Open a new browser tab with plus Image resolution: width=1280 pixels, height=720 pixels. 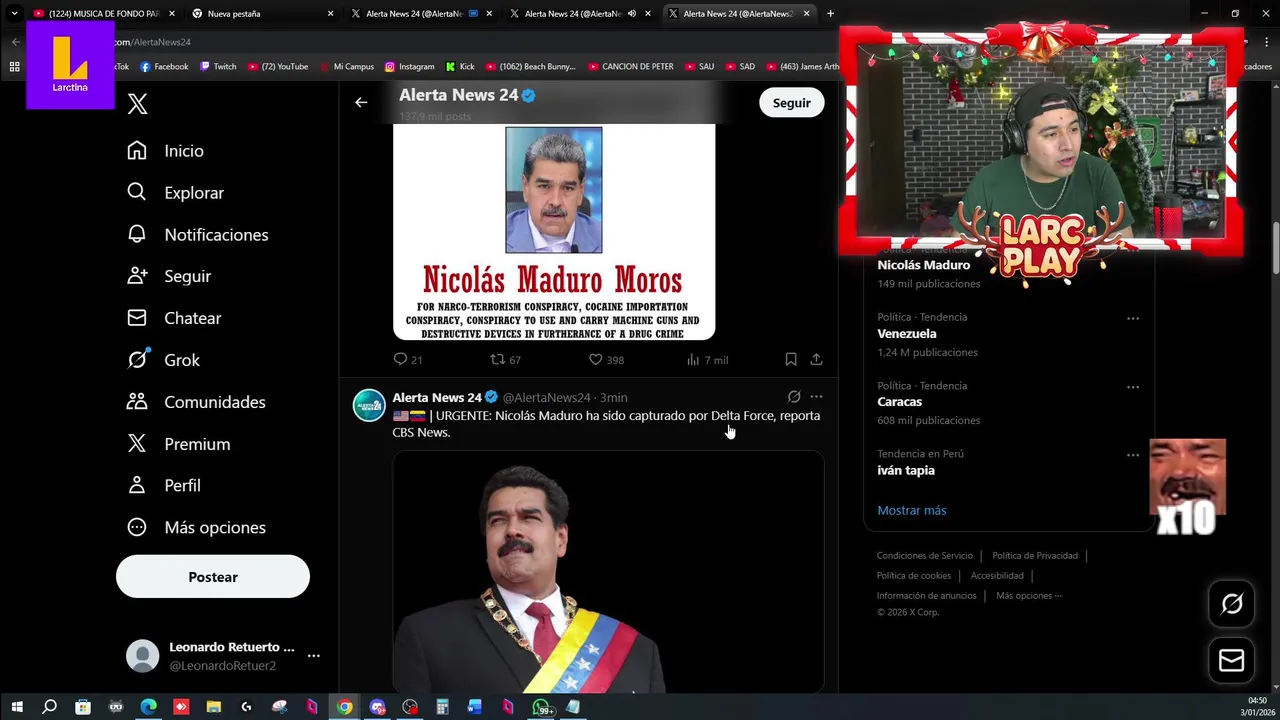pos(830,14)
